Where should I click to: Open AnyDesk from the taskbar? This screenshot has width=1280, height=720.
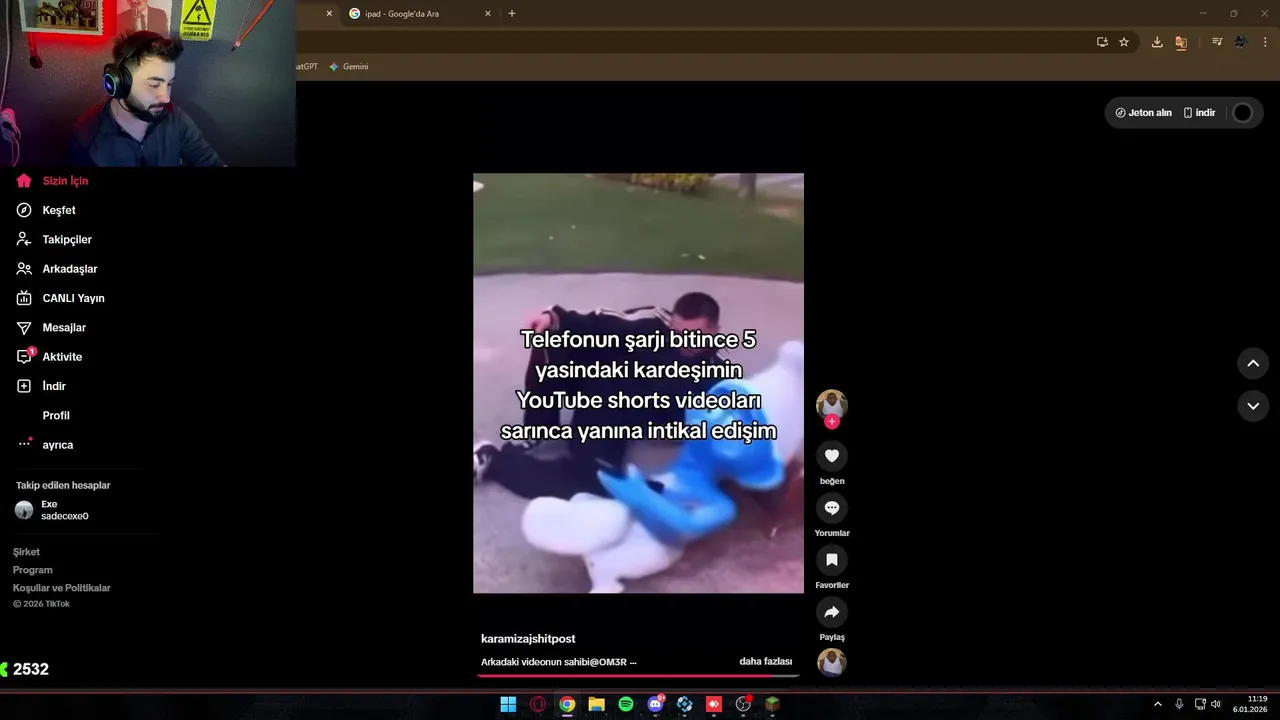(x=714, y=704)
